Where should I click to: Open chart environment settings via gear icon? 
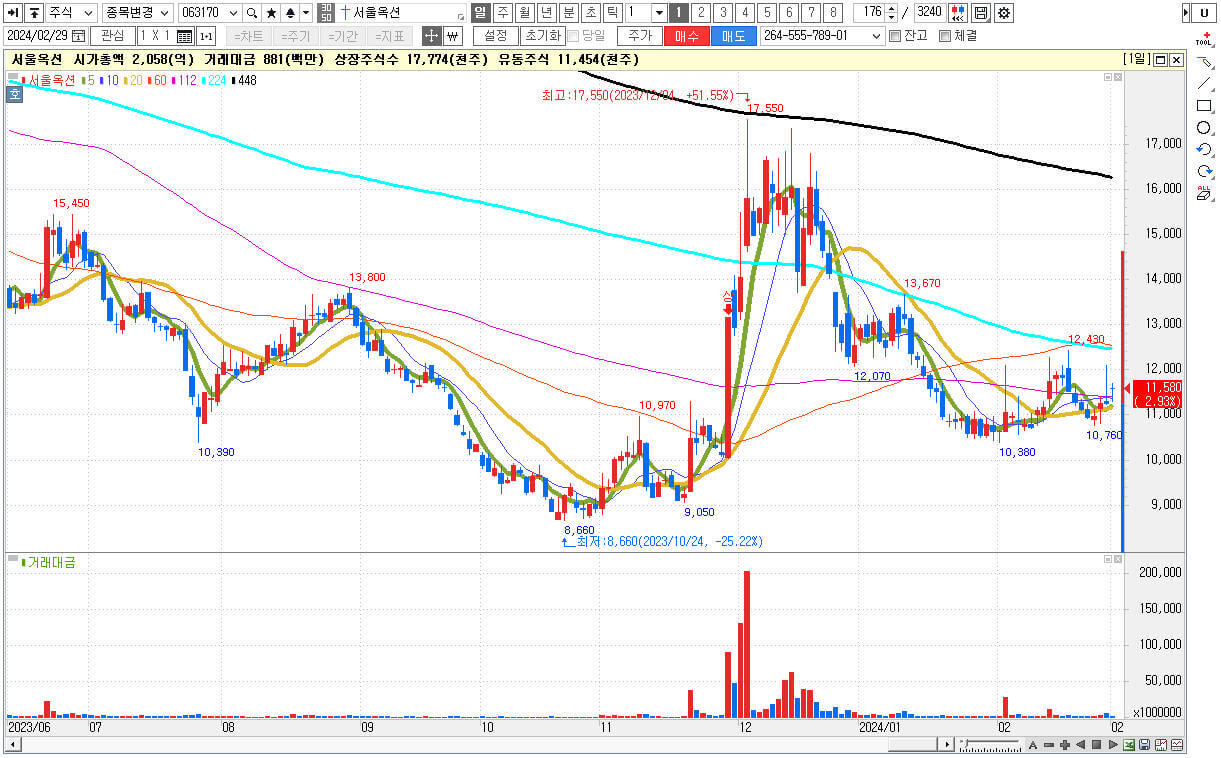pos(1005,13)
